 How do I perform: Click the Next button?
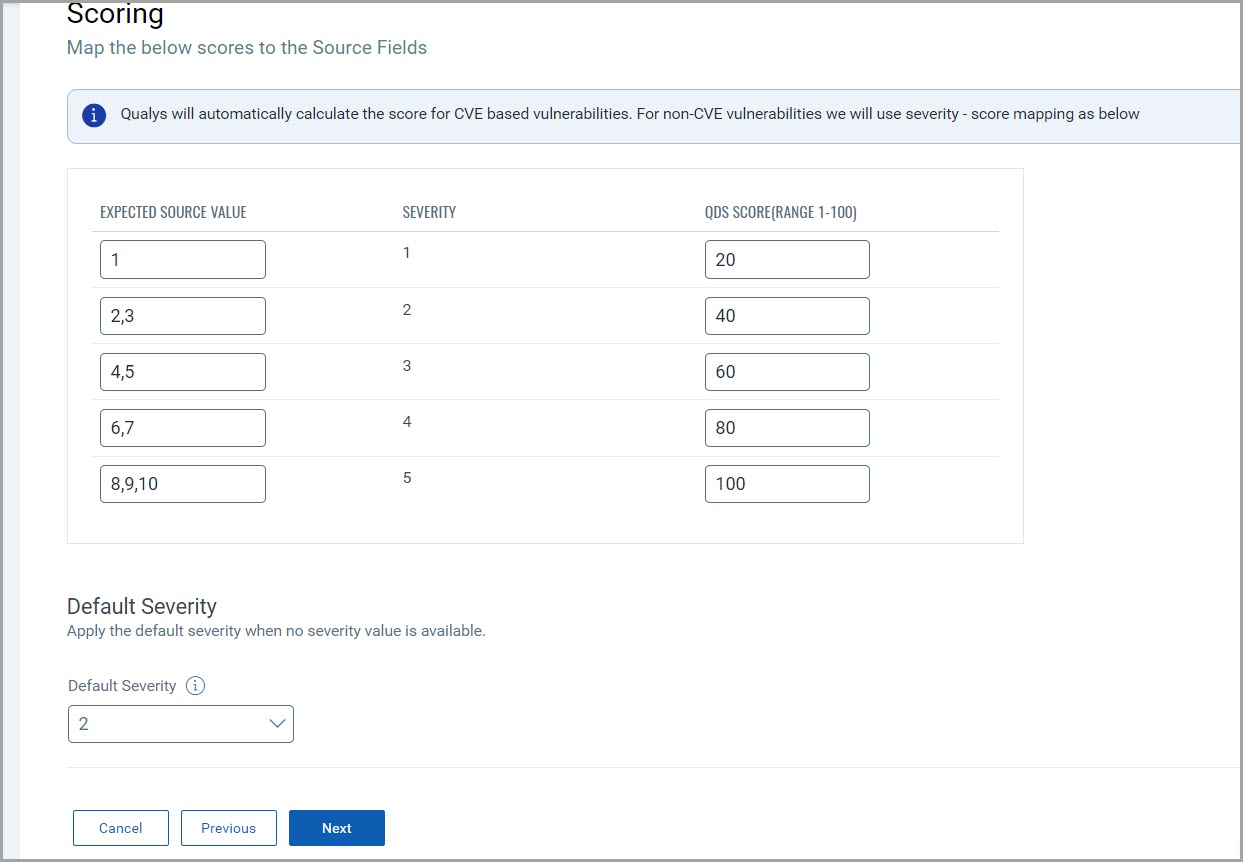pyautogui.click(x=336, y=828)
